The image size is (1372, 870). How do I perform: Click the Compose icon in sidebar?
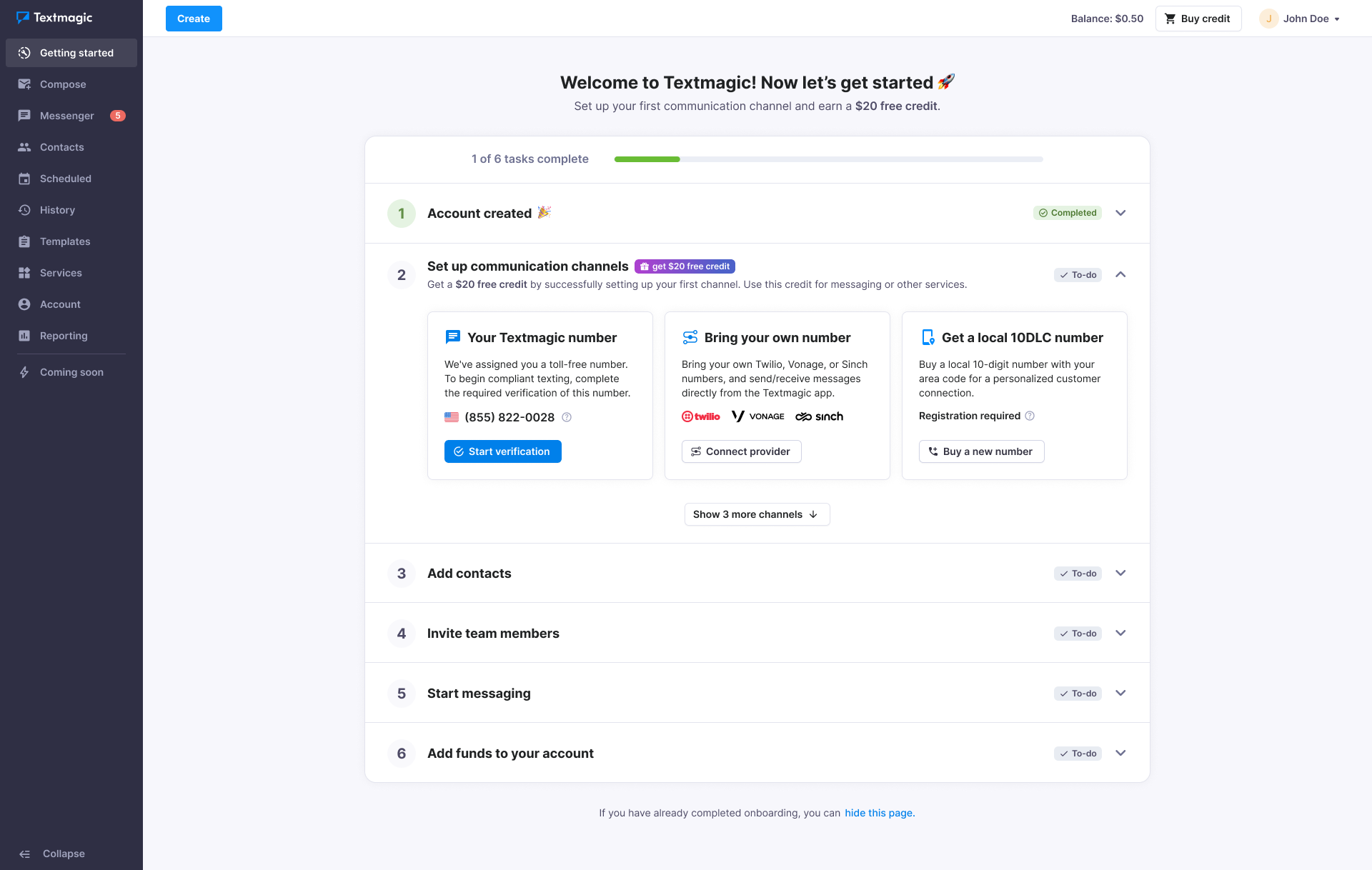coord(24,84)
